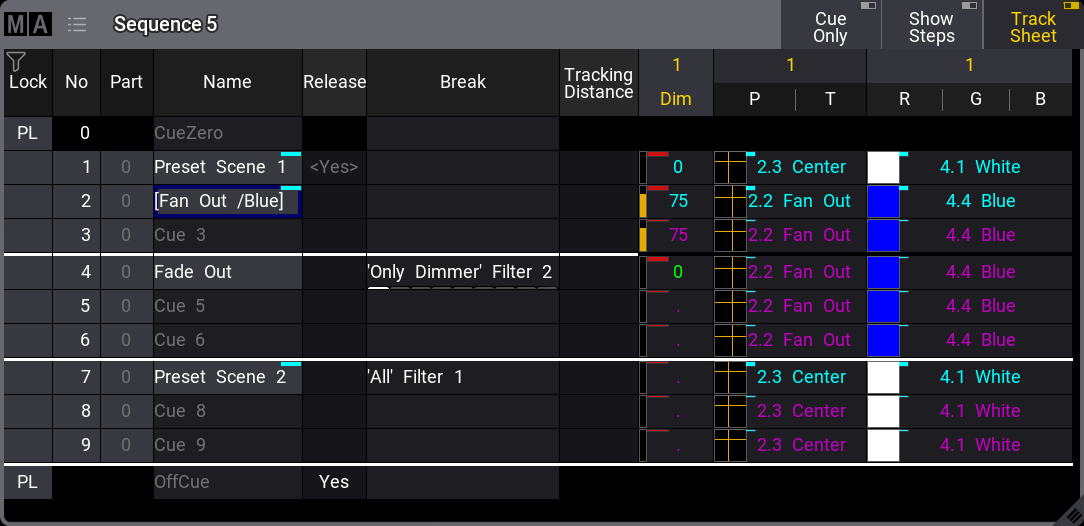This screenshot has width=1084, height=526.
Task: Toggle the Show Steps option
Action: coord(931,26)
